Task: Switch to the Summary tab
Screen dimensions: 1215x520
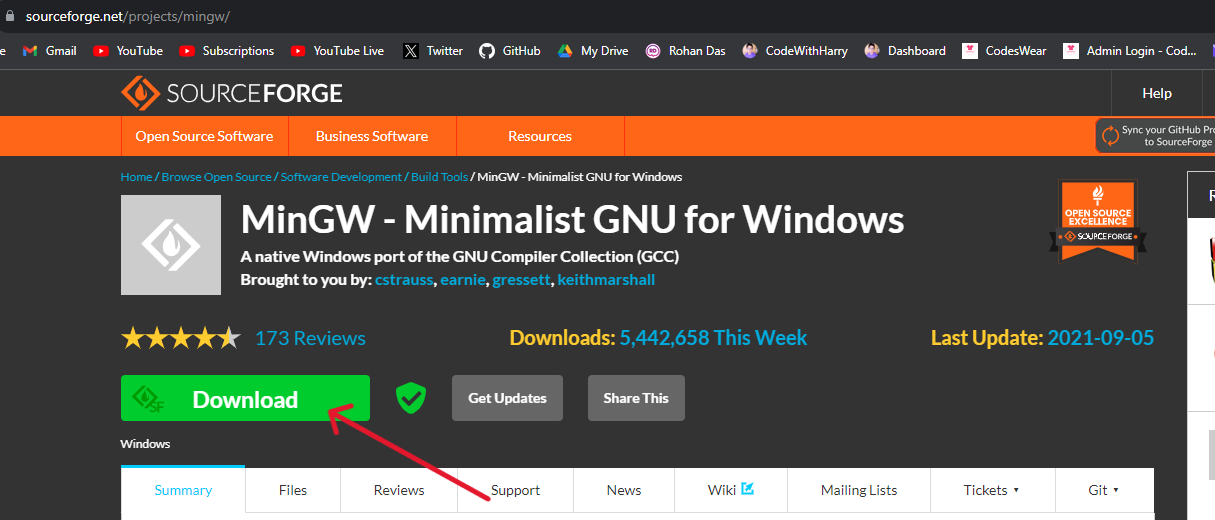Action: pos(183,490)
